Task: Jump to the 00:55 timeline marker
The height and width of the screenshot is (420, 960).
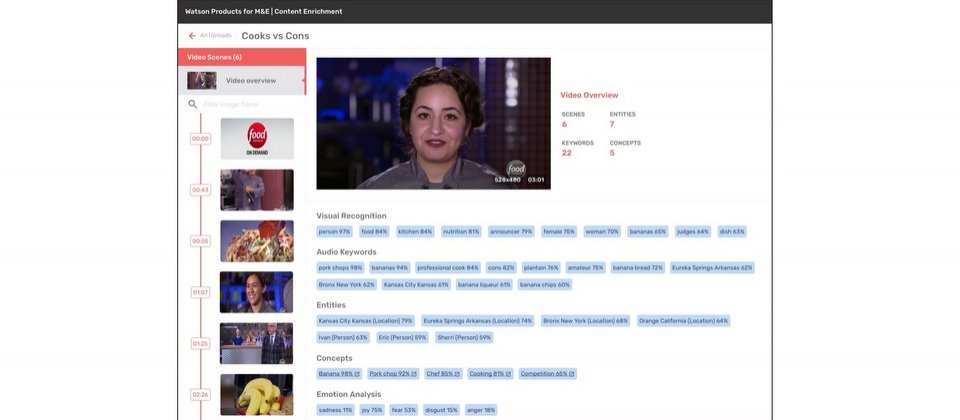Action: click(x=200, y=241)
